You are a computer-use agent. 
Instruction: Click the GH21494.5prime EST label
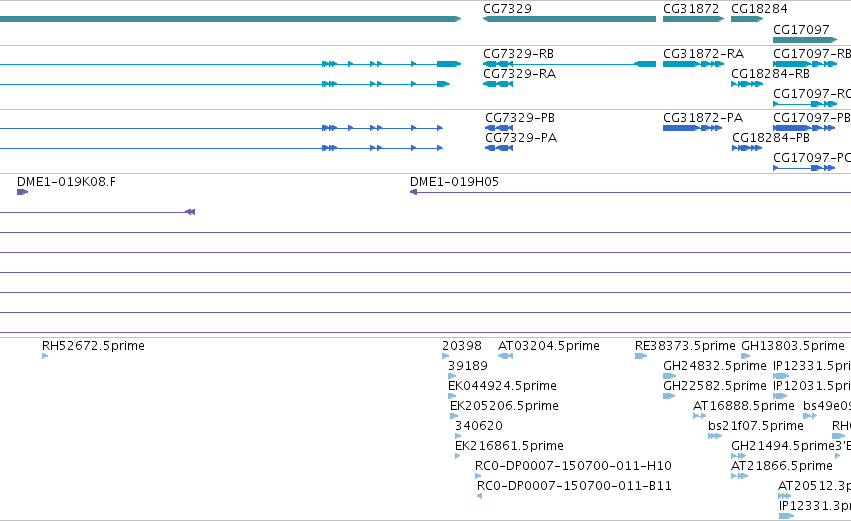coord(783,446)
